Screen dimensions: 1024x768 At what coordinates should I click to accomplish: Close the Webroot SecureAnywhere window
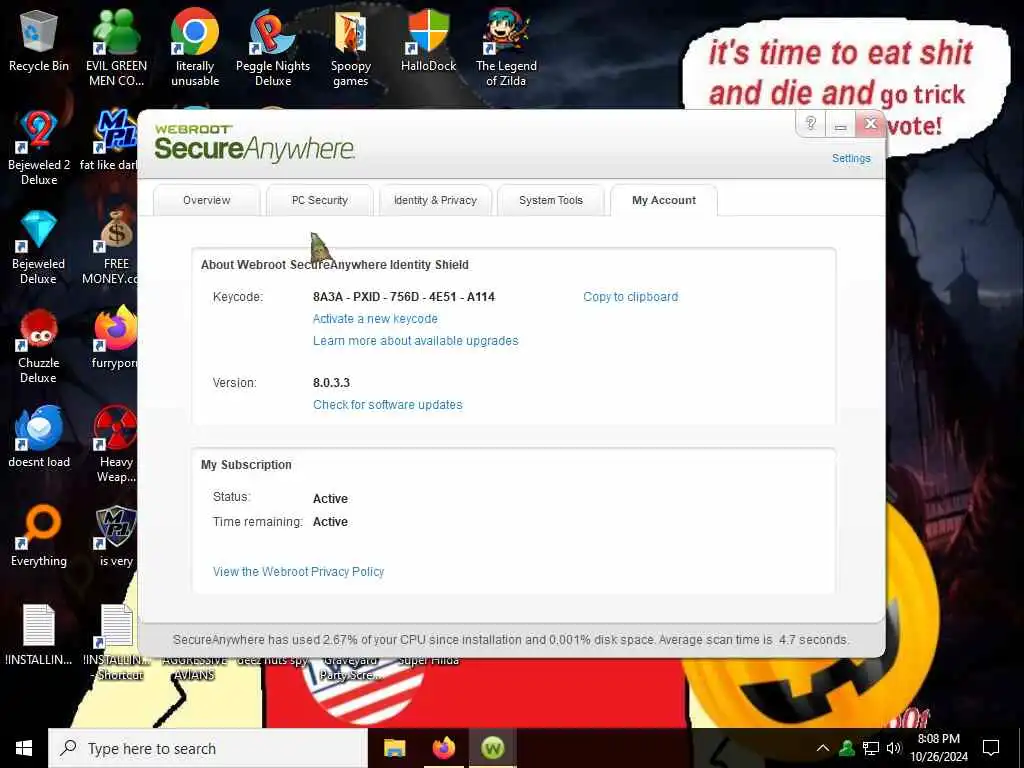click(870, 123)
